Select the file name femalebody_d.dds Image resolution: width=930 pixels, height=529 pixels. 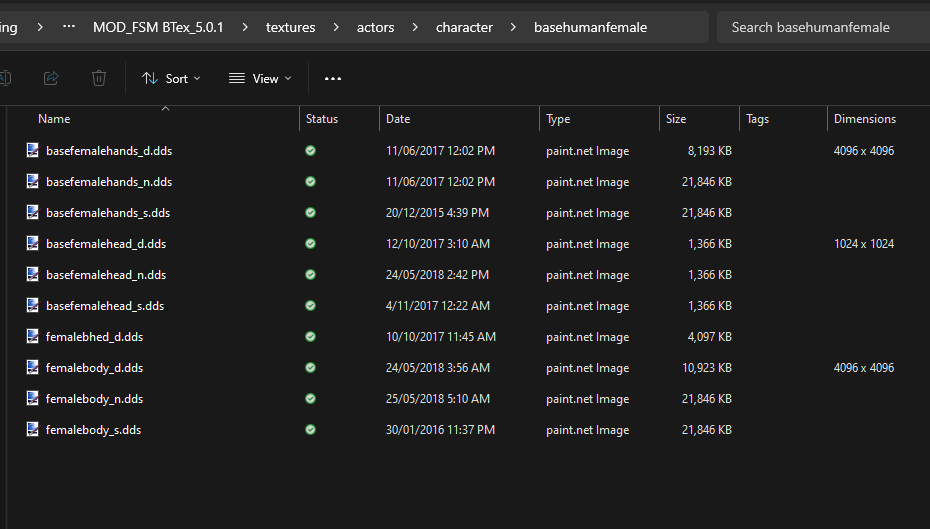pyautogui.click(x=94, y=368)
